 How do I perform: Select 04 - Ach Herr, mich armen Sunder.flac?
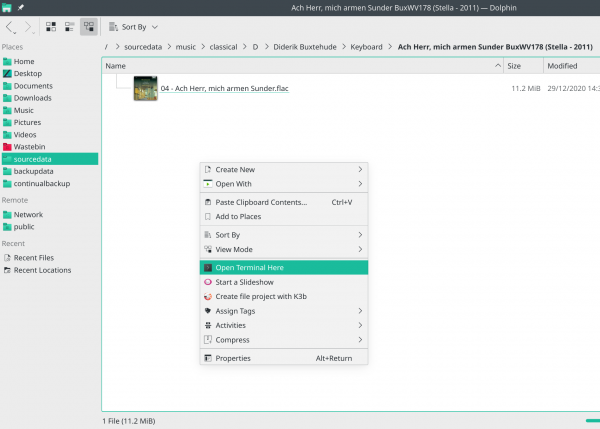224,88
